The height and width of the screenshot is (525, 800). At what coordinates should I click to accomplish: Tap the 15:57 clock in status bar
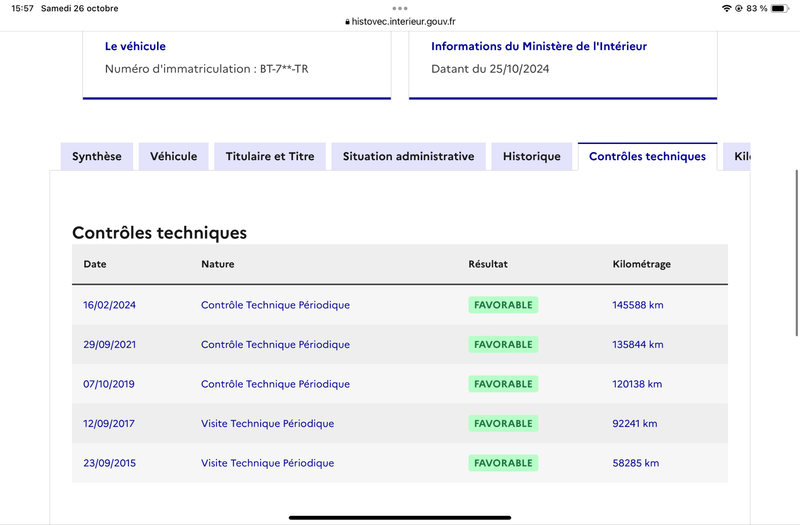[22, 8]
